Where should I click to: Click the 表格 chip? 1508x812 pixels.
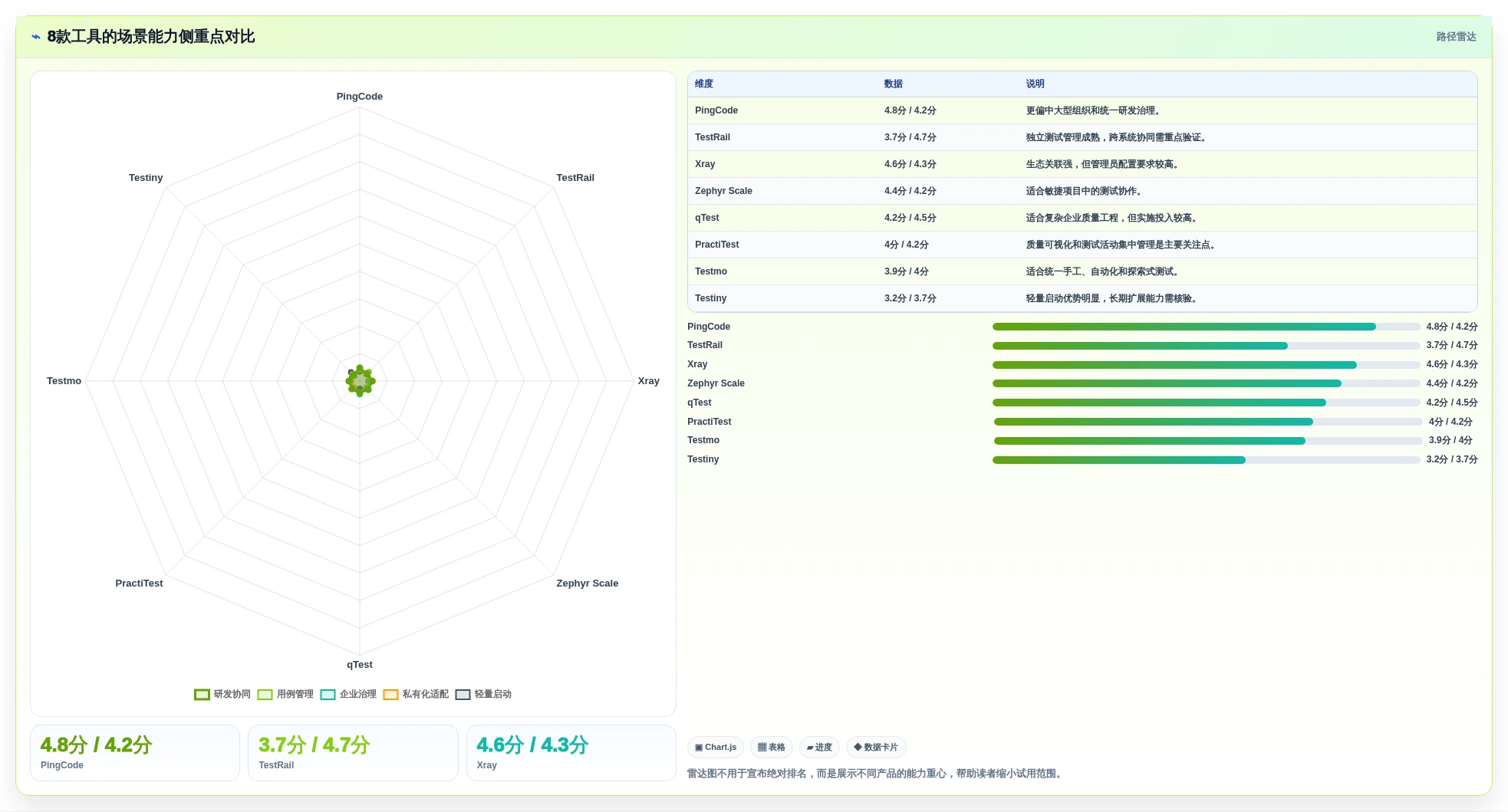coord(772,748)
